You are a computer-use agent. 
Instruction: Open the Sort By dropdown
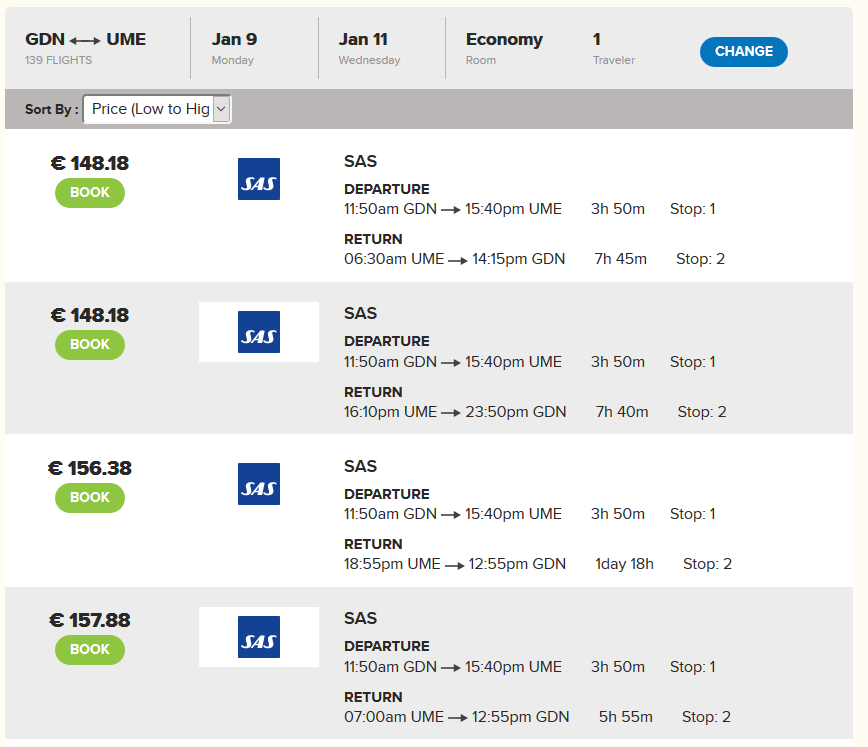(157, 109)
